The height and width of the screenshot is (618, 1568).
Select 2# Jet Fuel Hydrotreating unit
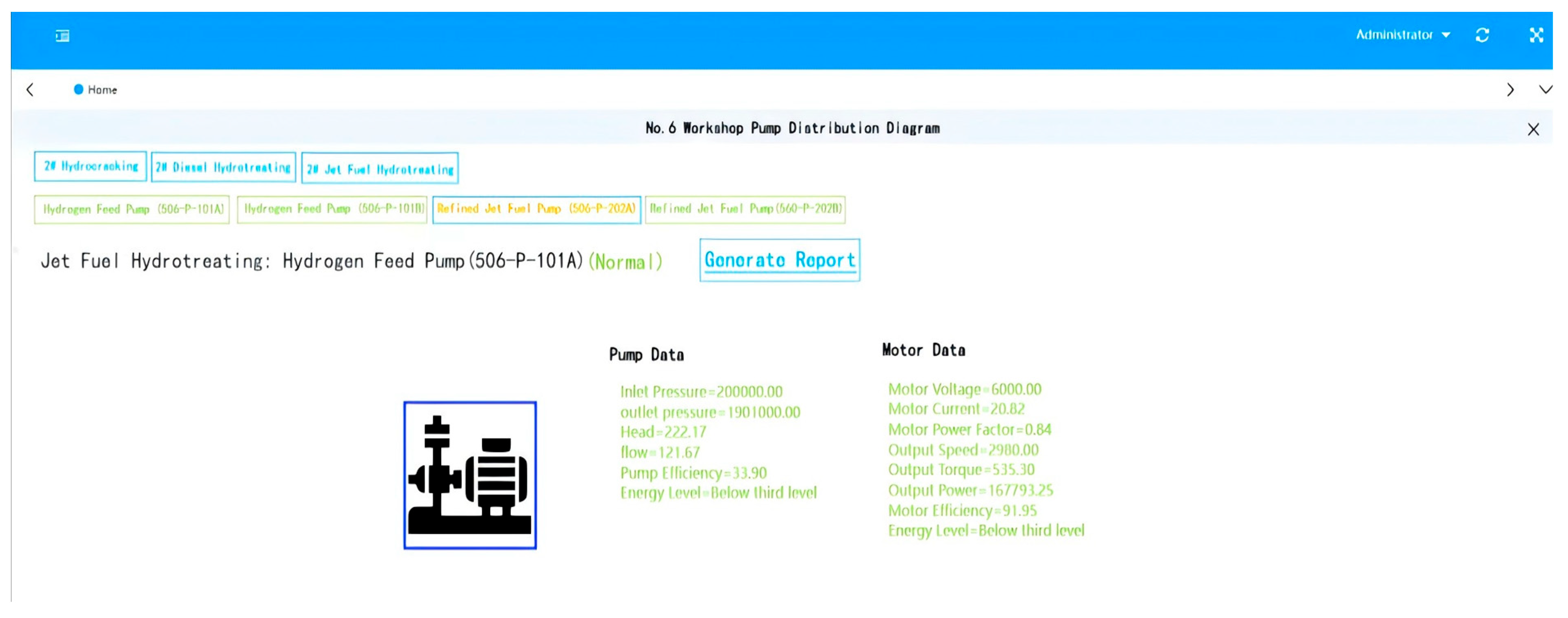pos(379,169)
